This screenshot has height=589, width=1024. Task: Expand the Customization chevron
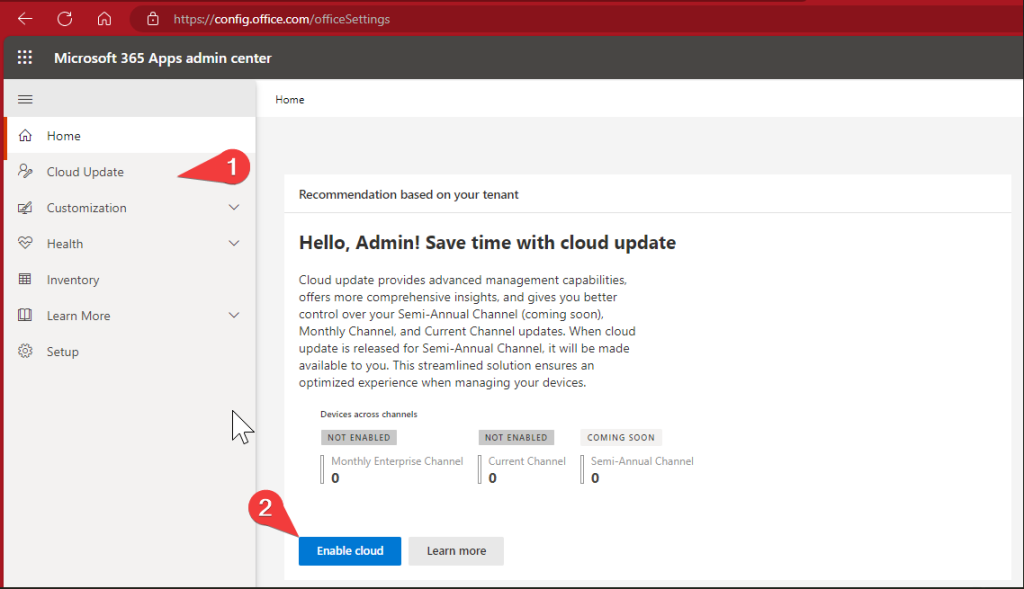tap(234, 207)
